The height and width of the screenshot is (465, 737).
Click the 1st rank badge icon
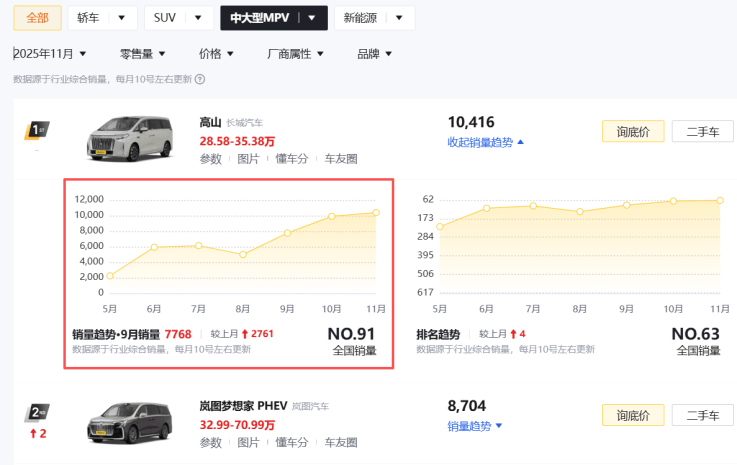click(37, 130)
